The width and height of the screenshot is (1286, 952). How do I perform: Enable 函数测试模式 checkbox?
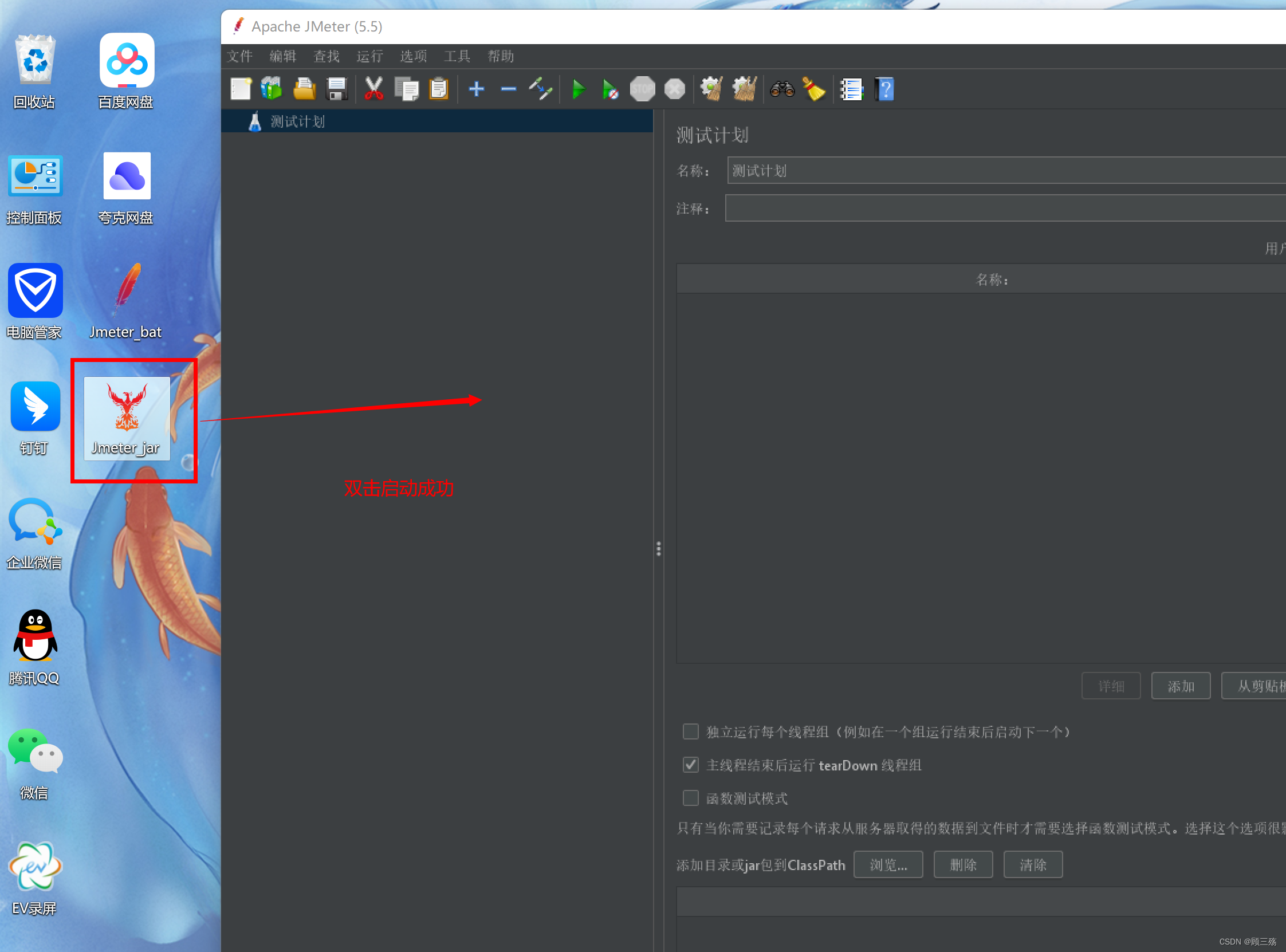[x=690, y=798]
